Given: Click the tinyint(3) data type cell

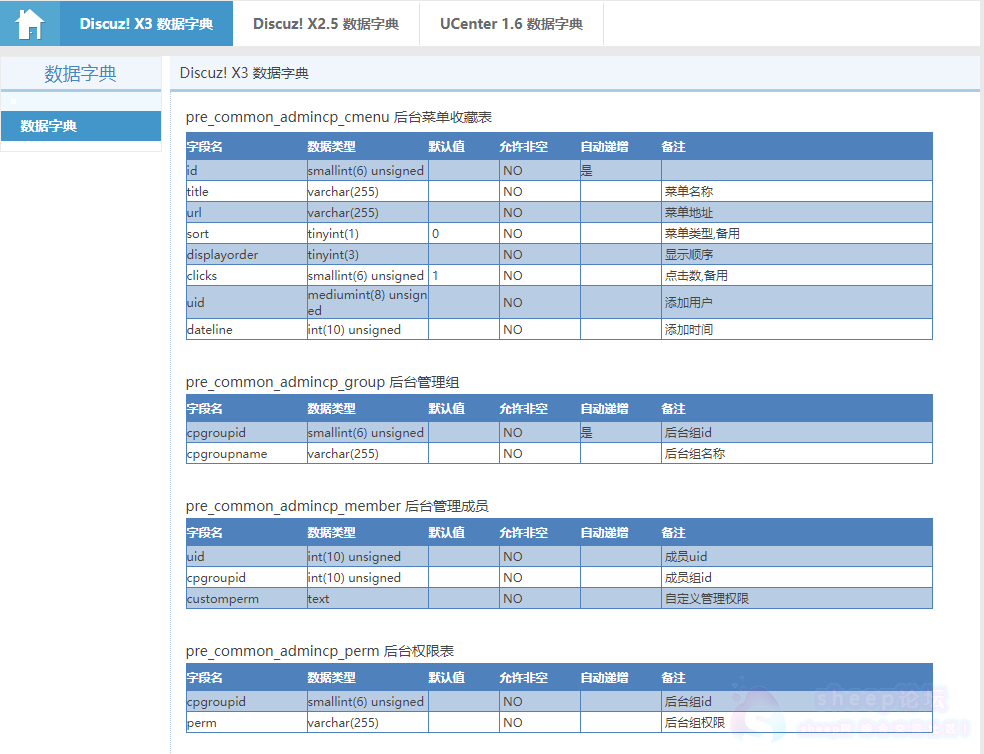Looking at the screenshot, I should [368, 255].
